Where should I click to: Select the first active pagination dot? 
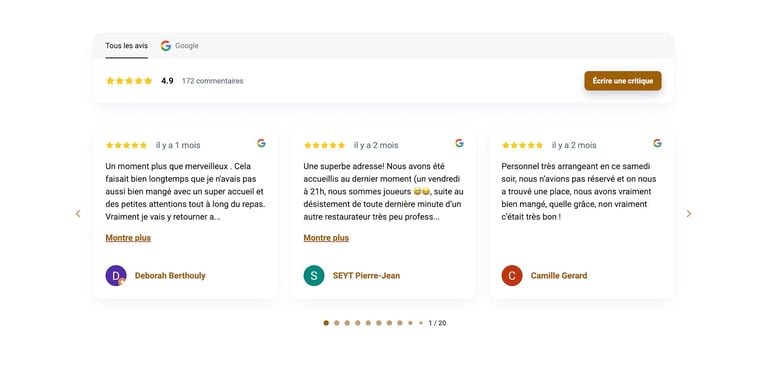(x=326, y=323)
